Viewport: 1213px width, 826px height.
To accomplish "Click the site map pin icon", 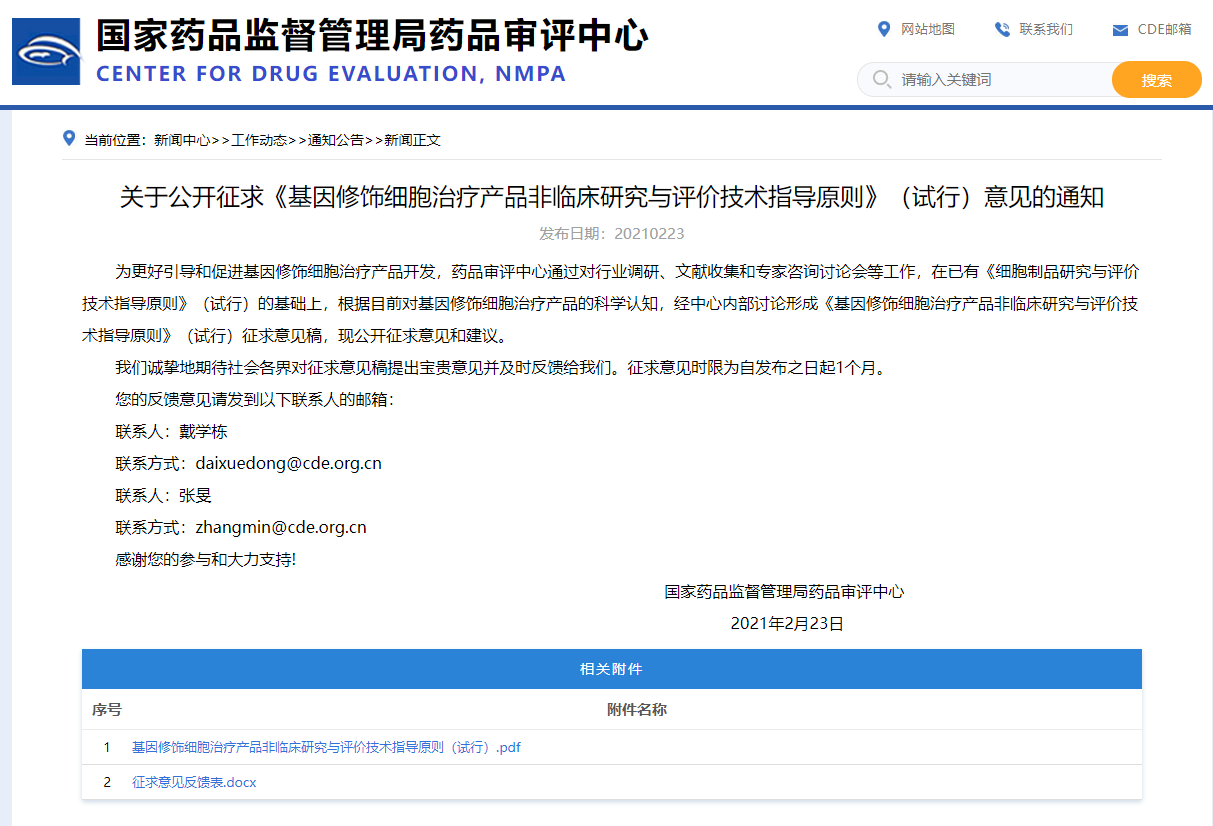I will pos(883,29).
